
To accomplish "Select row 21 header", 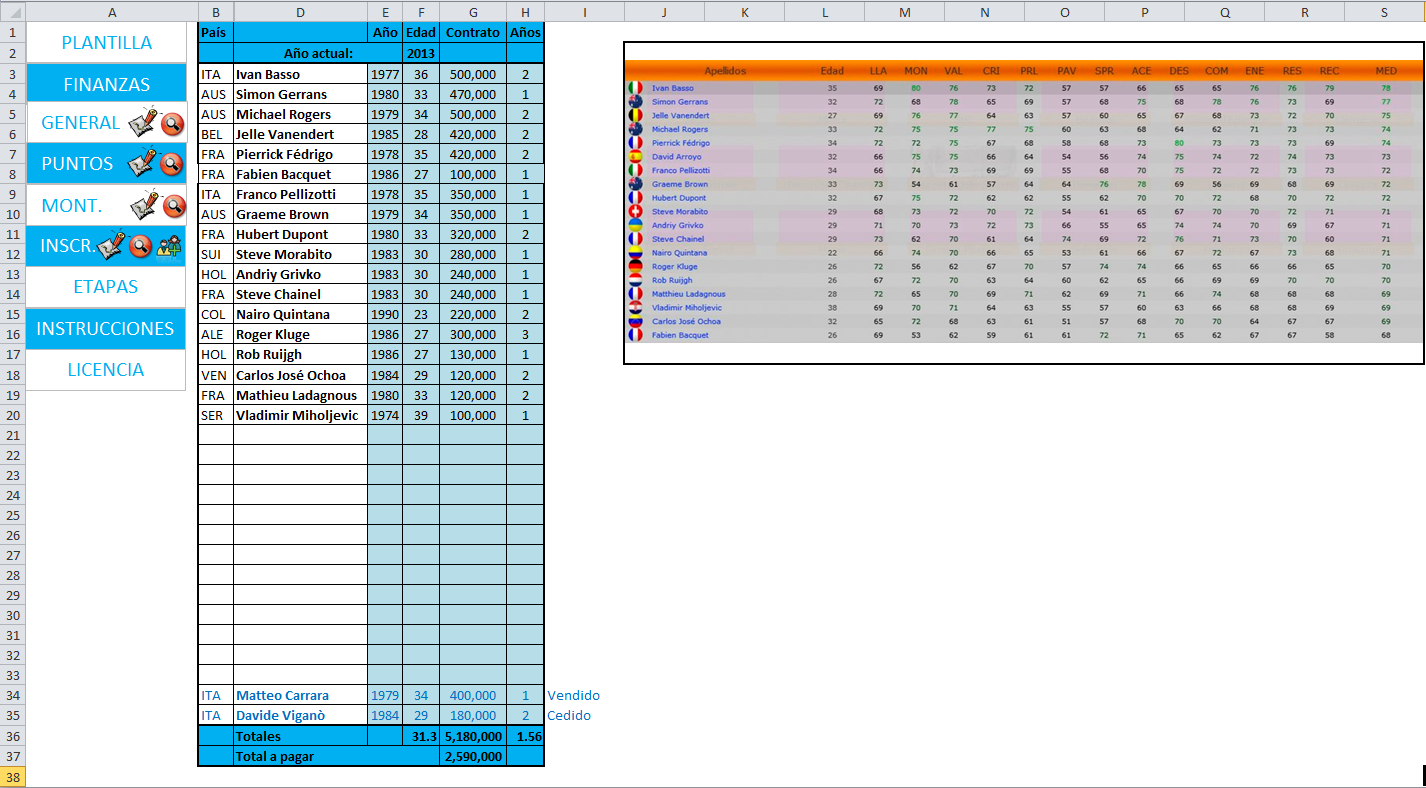I will (x=12, y=435).
